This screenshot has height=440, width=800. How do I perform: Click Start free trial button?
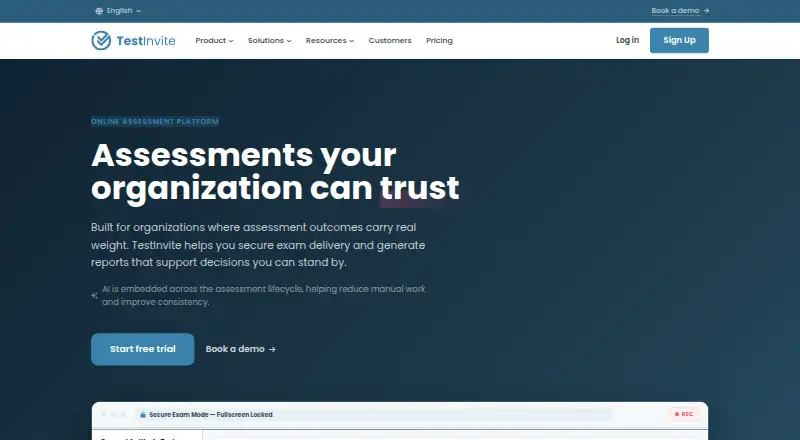[x=142, y=349]
